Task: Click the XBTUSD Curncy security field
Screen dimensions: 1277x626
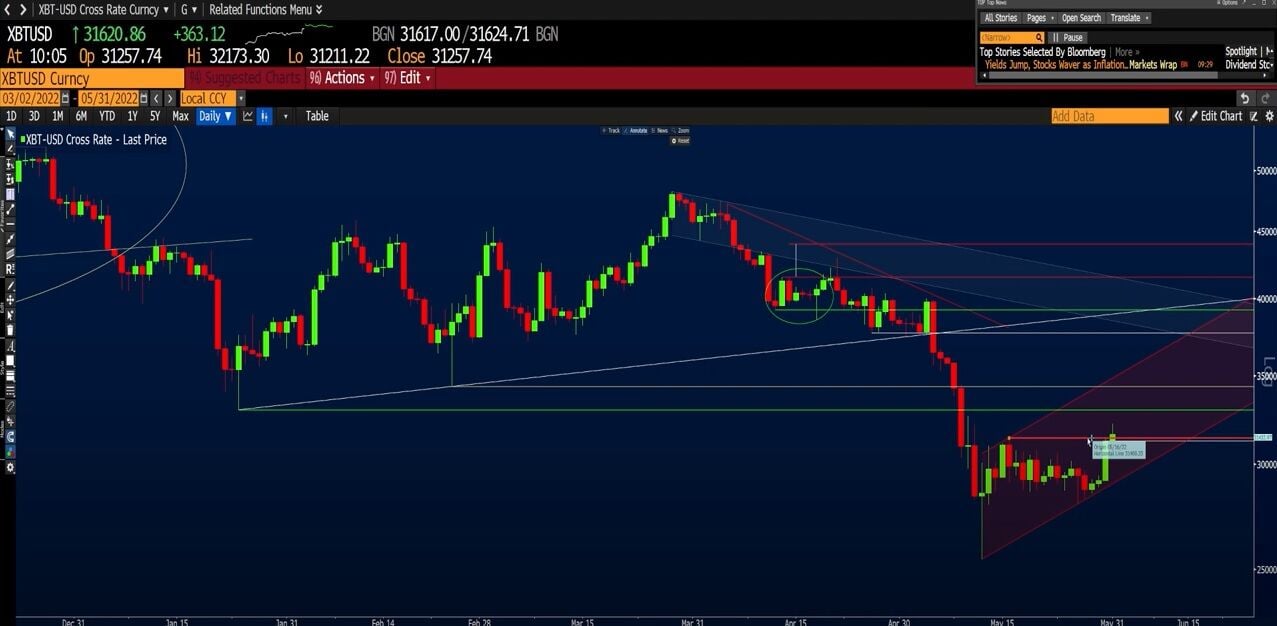Action: [x=92, y=78]
